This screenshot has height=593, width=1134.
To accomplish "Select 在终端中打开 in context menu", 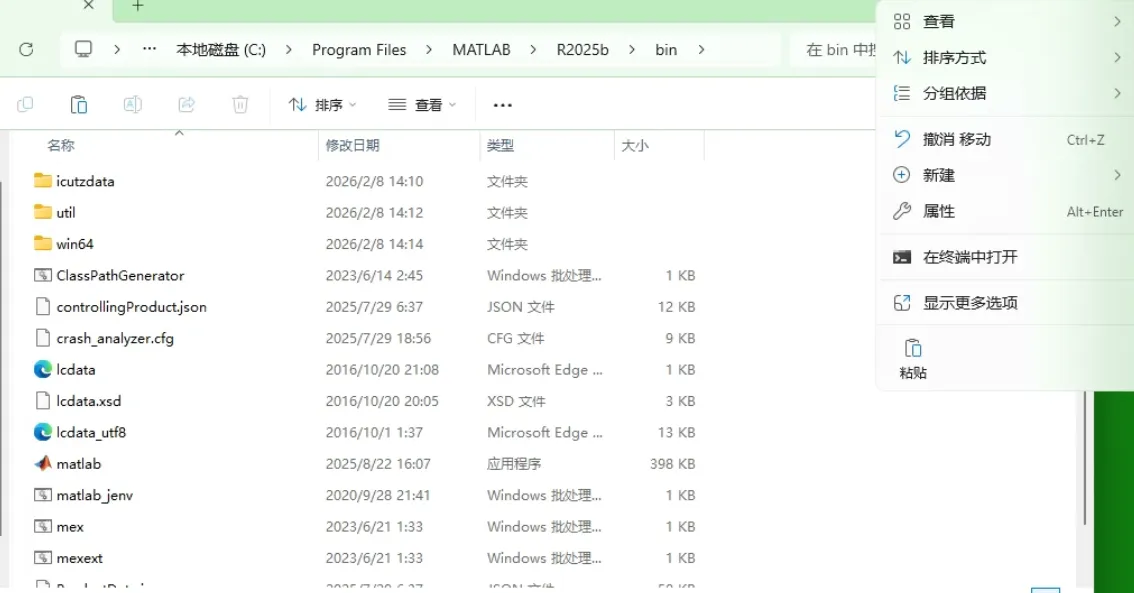I will (1007, 257).
